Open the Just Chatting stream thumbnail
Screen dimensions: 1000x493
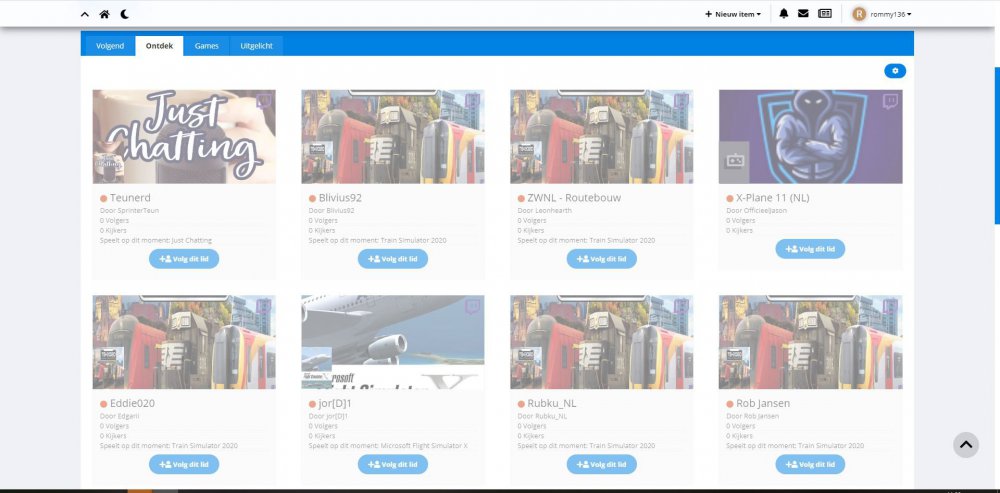point(184,137)
